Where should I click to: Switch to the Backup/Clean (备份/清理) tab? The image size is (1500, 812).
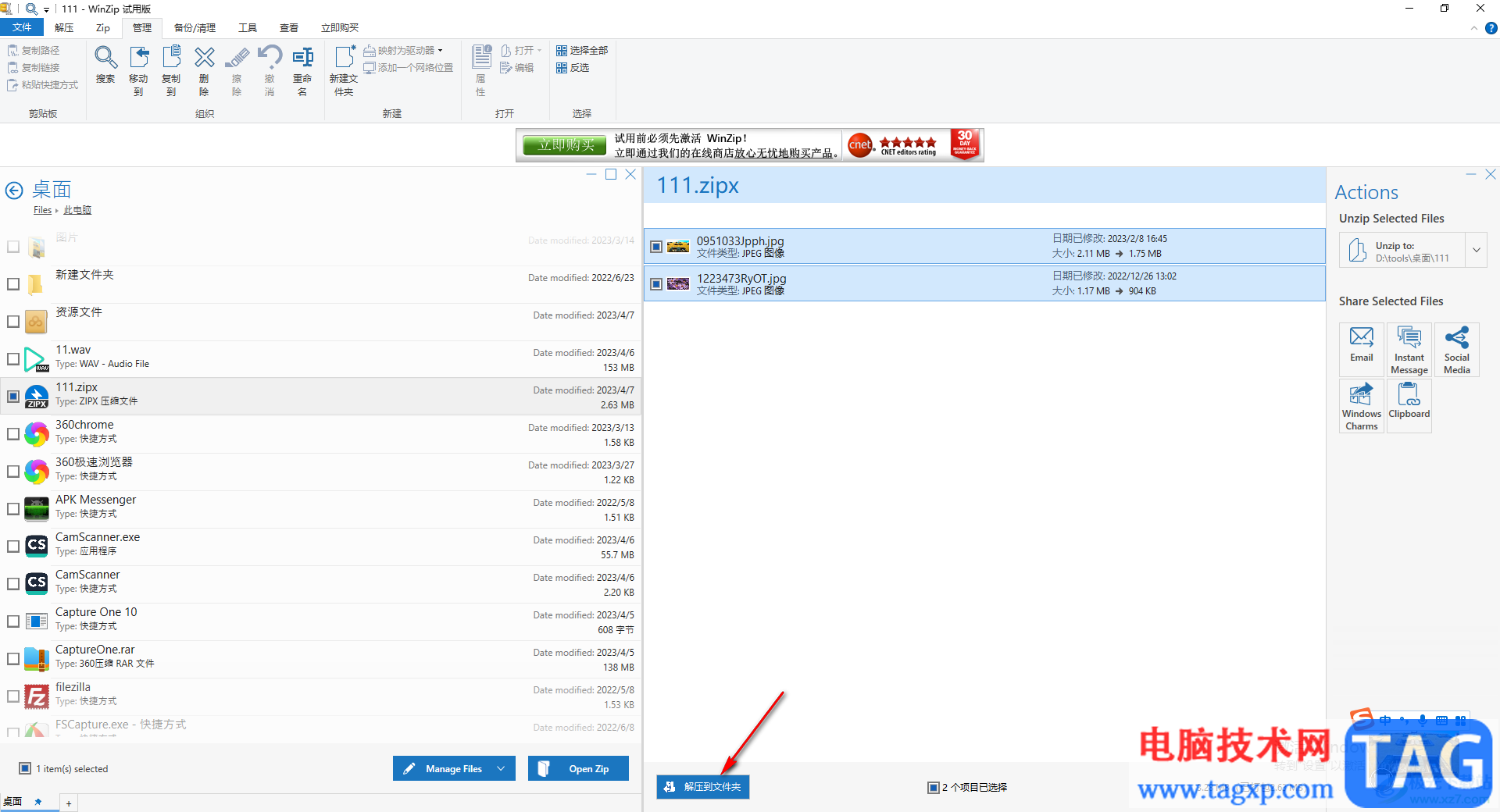(x=195, y=27)
